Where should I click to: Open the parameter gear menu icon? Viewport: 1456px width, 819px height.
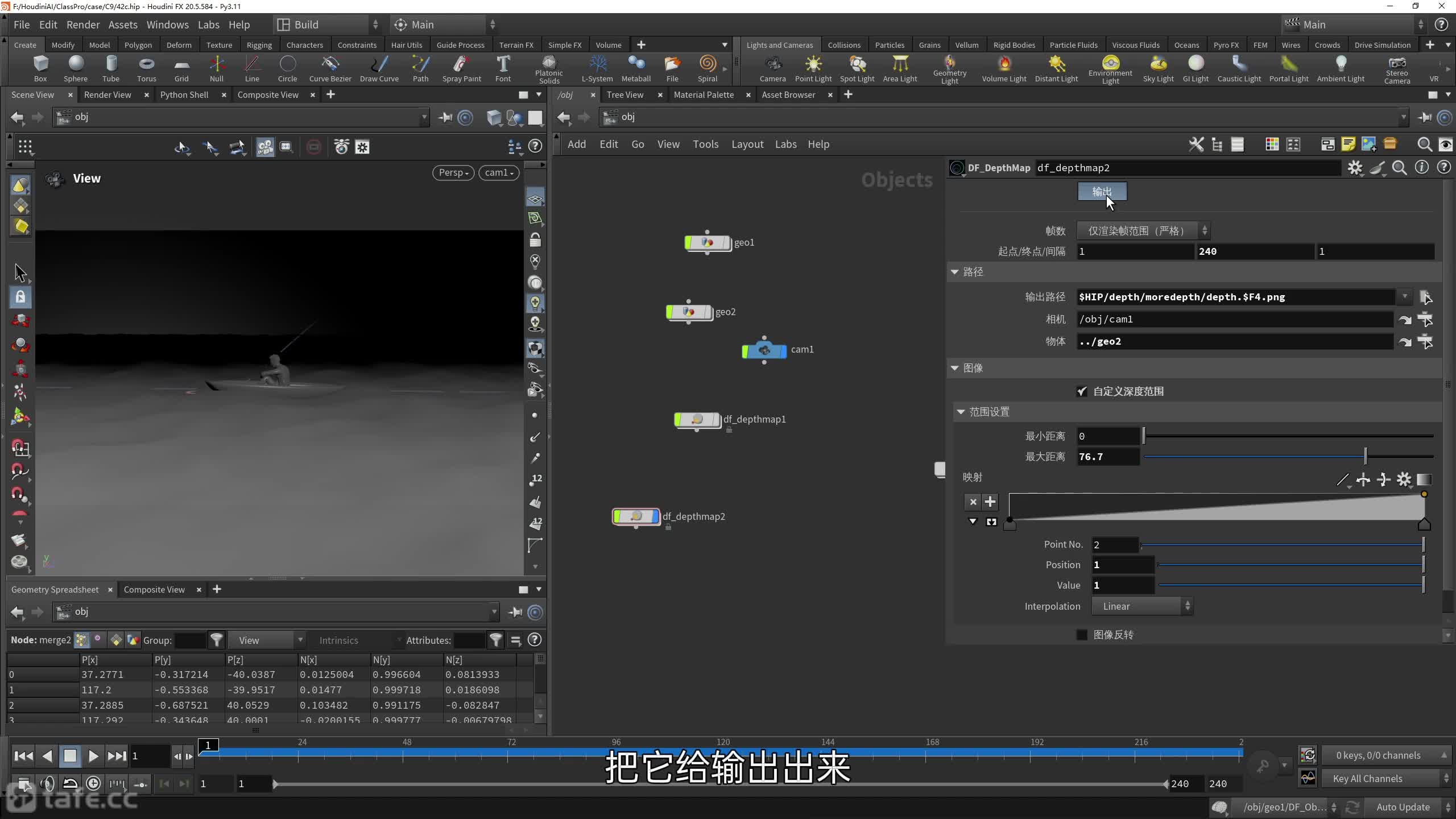click(x=1355, y=168)
